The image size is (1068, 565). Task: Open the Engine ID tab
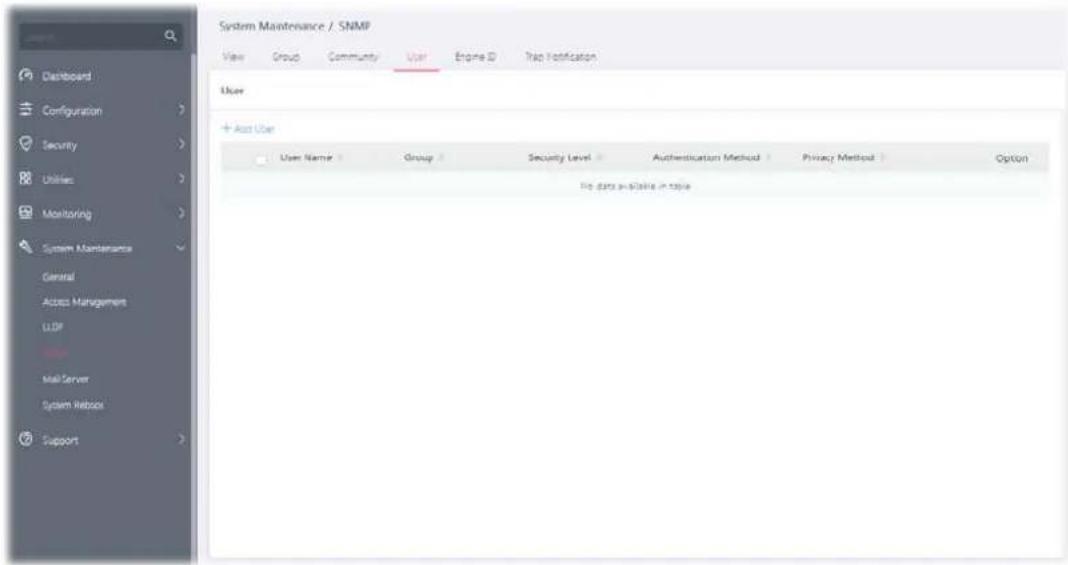(x=475, y=56)
